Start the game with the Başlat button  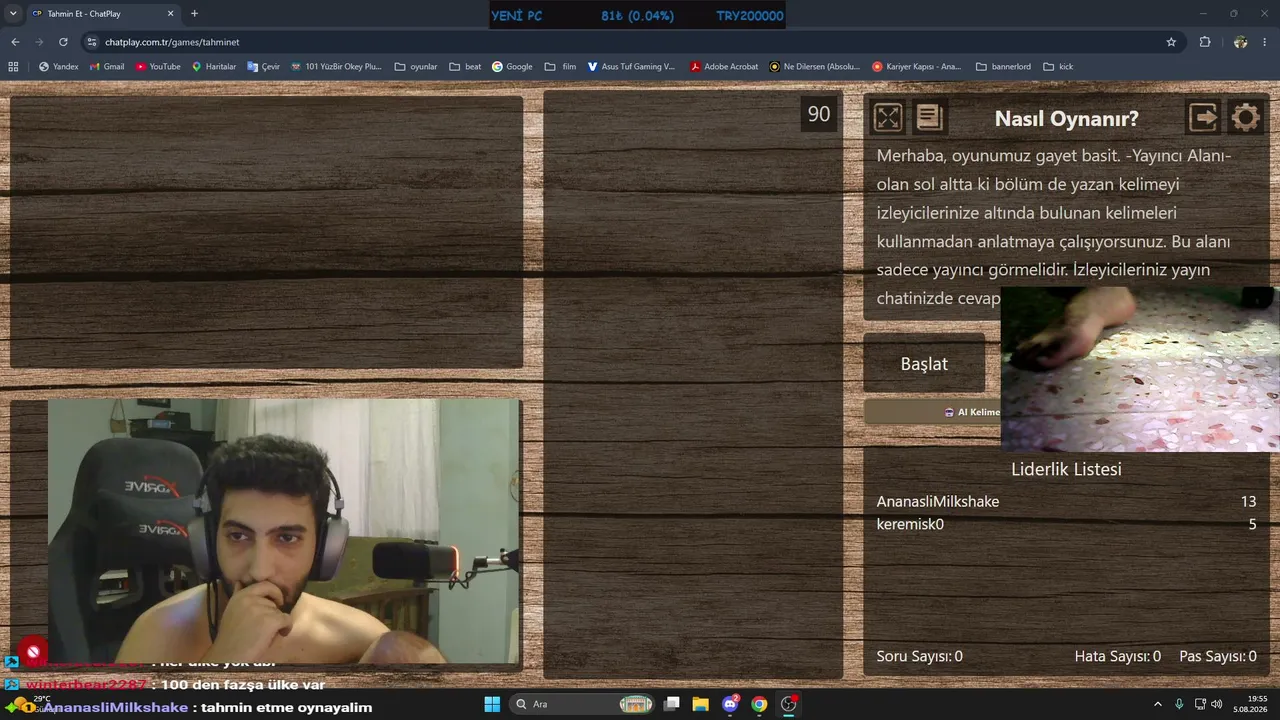click(x=924, y=364)
